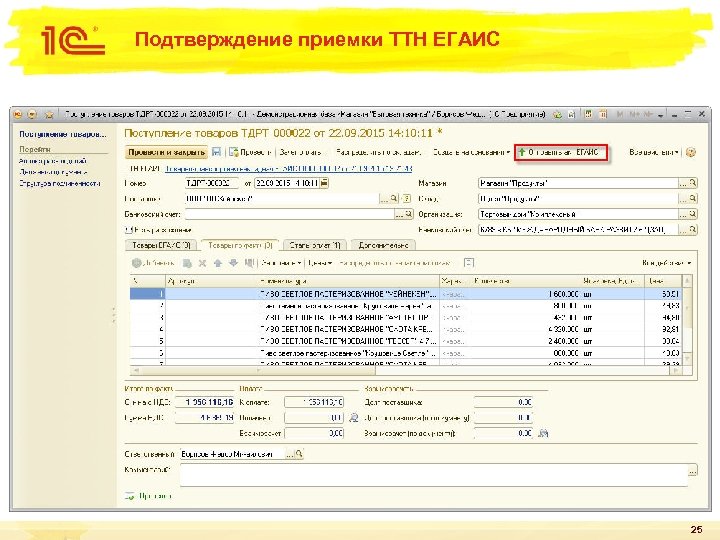Image resolution: width=720 pixels, height=540 pixels.
Task: Click the forward arrow icon in title bar
Action: point(32,114)
